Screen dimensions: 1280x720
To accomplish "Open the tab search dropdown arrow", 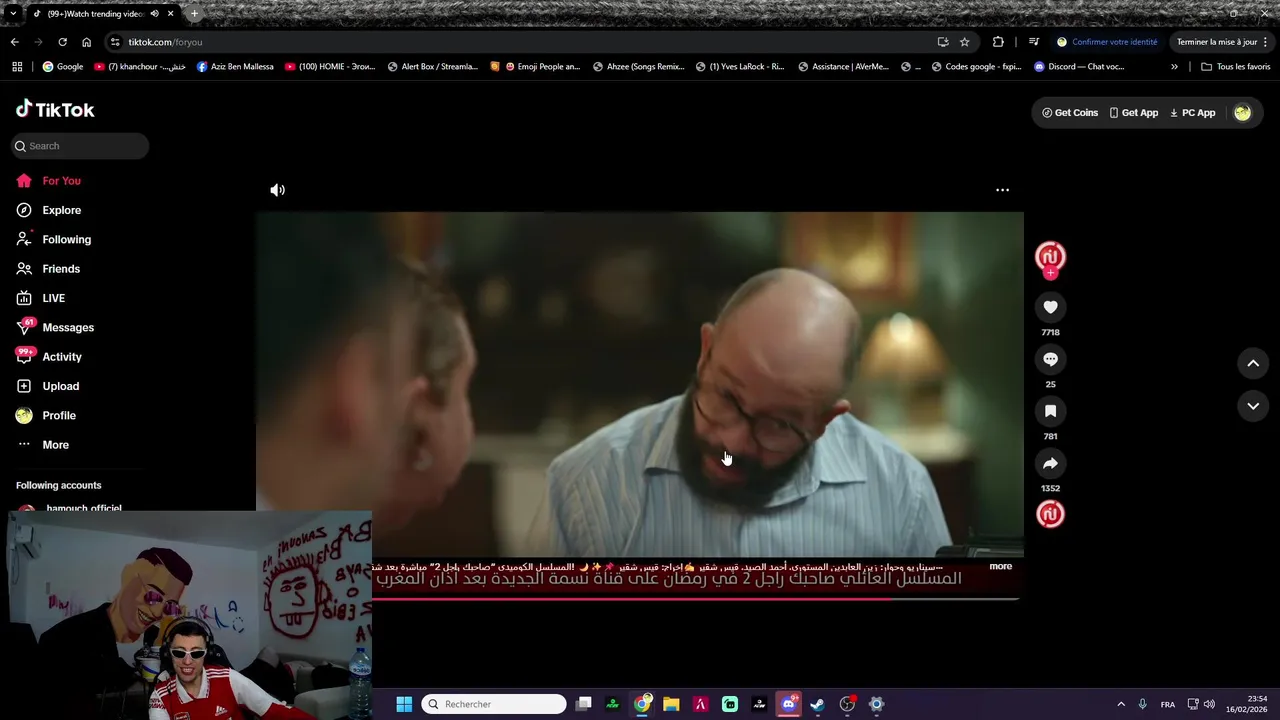I will click(12, 14).
